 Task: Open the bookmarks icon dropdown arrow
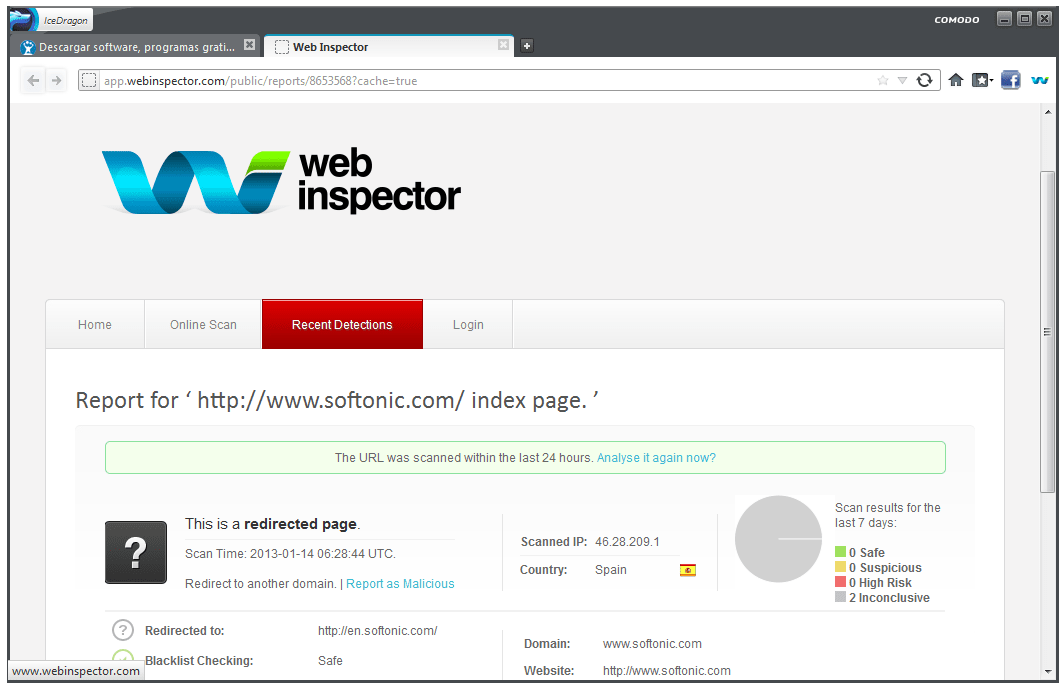(991, 81)
